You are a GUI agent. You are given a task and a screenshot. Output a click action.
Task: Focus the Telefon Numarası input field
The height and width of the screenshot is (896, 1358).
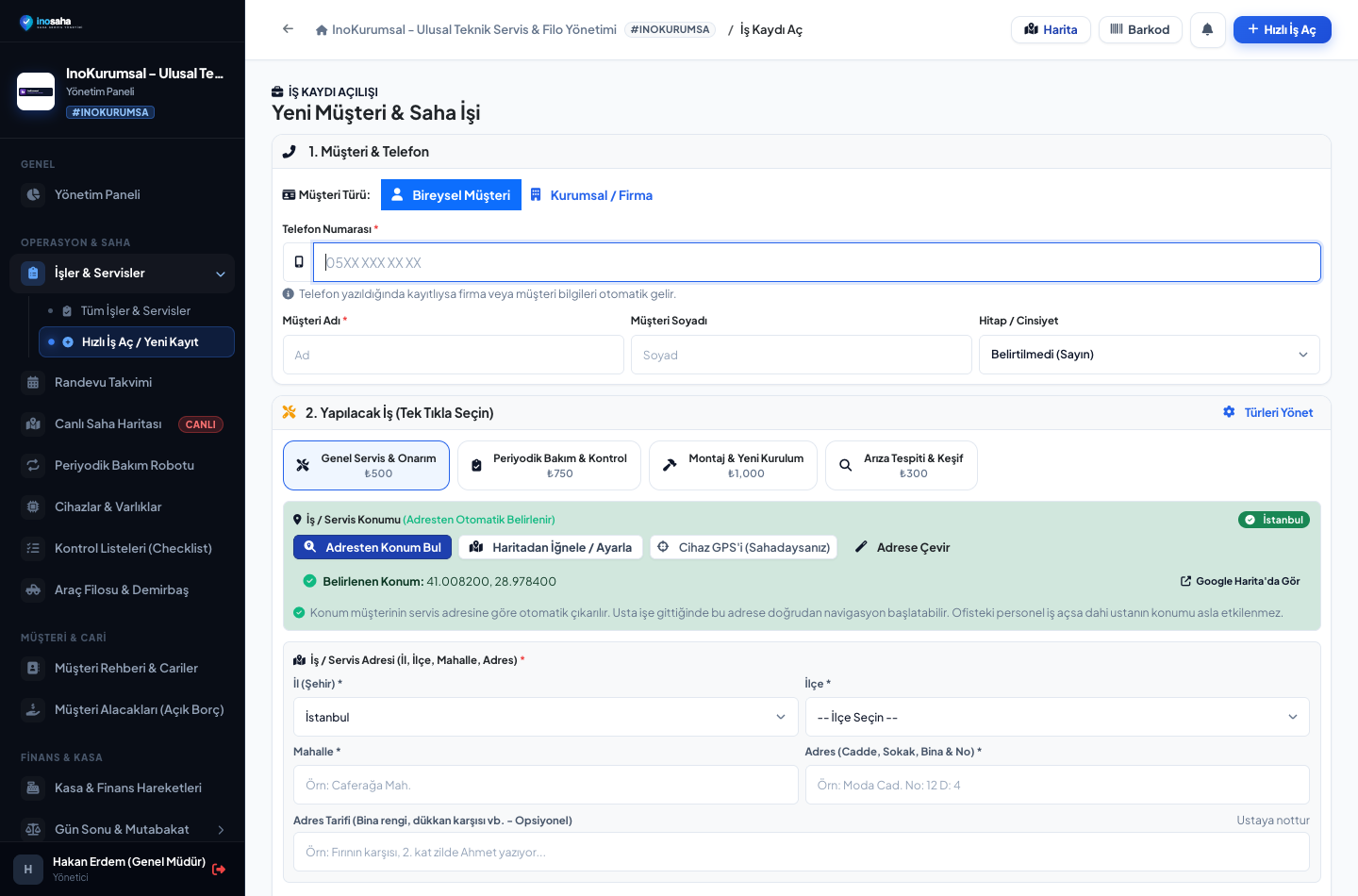[817, 262]
